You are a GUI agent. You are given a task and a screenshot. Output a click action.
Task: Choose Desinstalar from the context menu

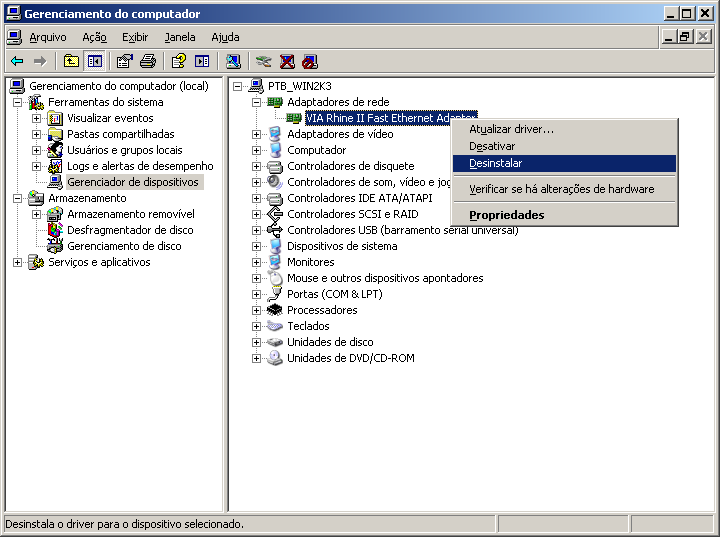(x=495, y=163)
